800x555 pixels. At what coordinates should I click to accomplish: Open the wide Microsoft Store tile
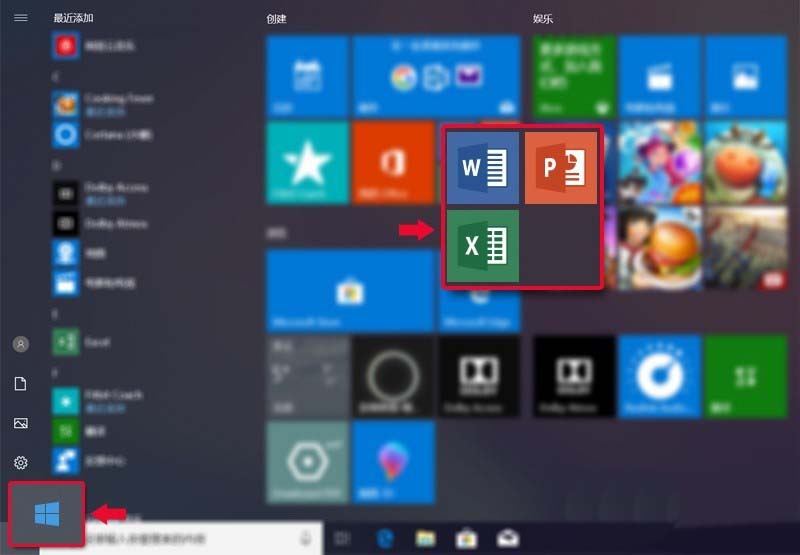pyautogui.click(x=350, y=291)
